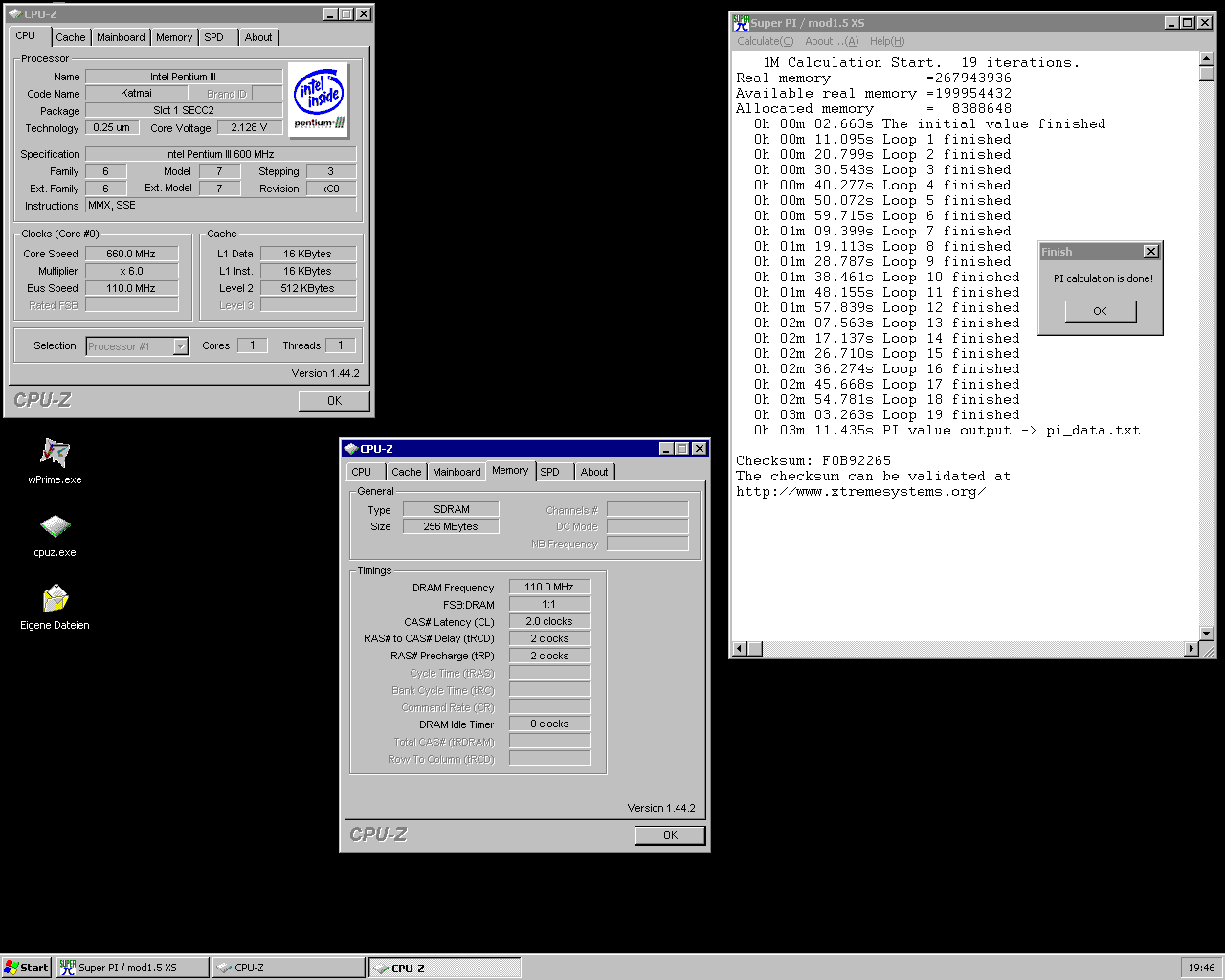Click the Memory CPU-Z window title icon
1225x980 pixels.
tap(350, 449)
